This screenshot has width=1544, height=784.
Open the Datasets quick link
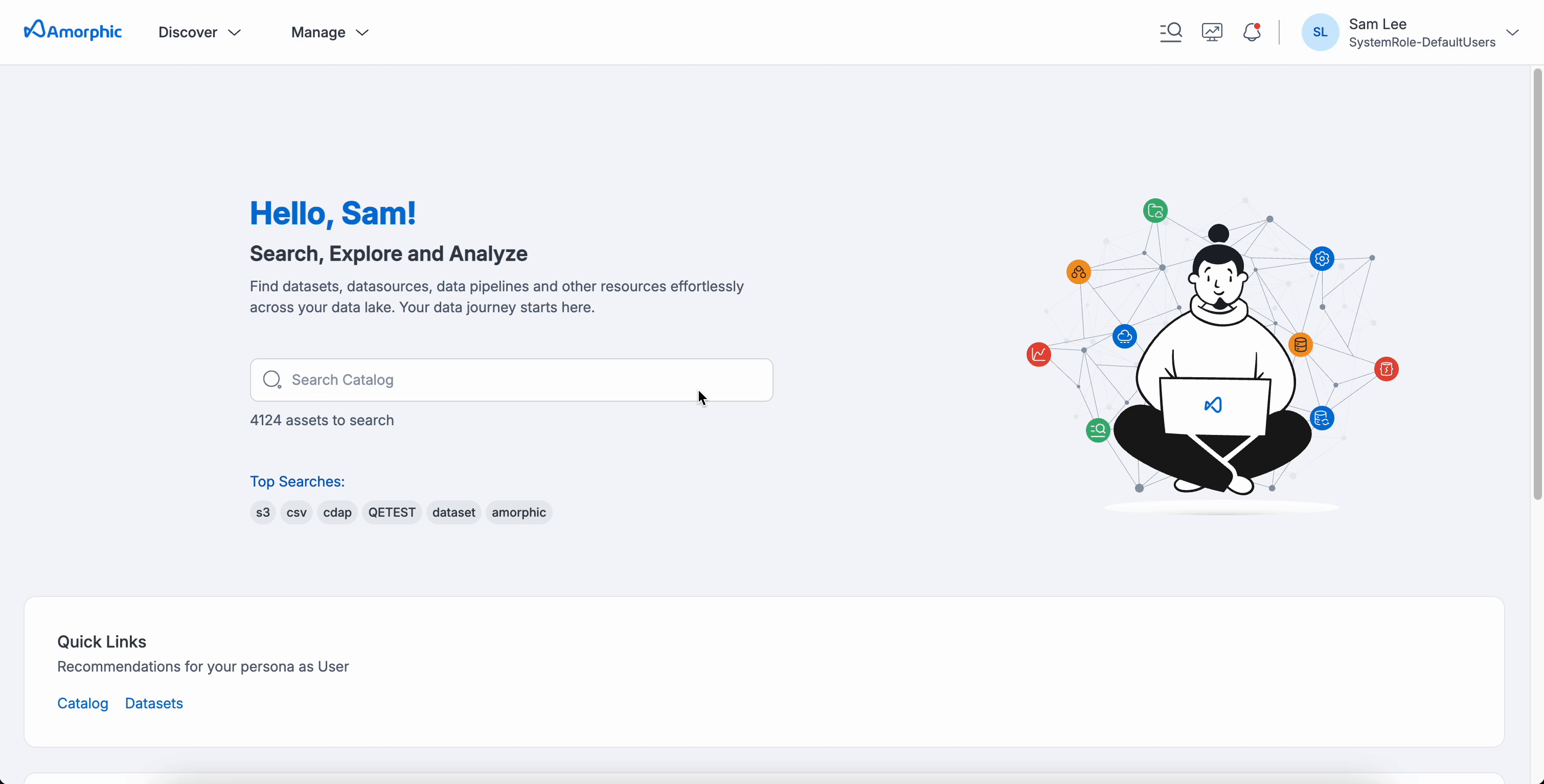(153, 703)
